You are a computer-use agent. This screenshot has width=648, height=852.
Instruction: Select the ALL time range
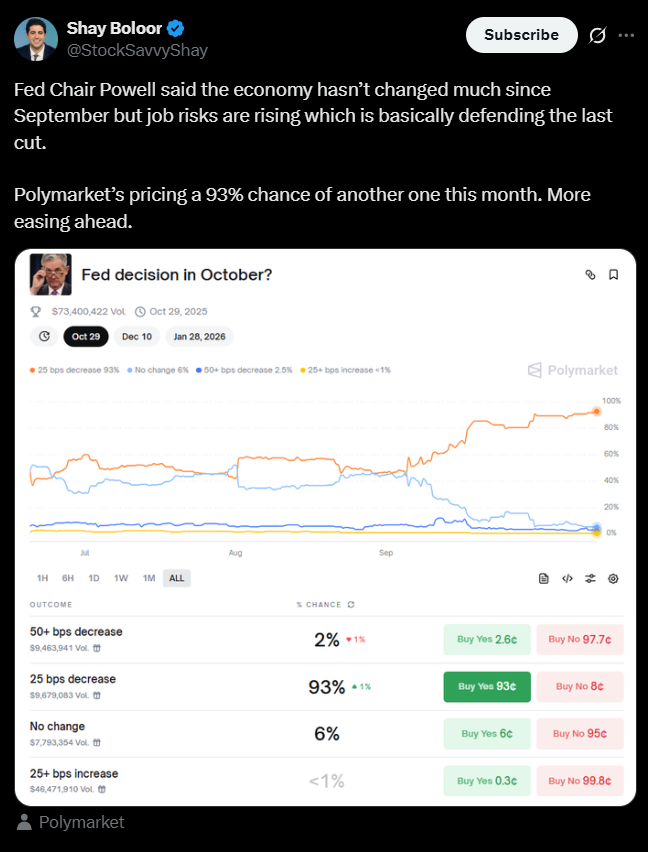click(176, 578)
